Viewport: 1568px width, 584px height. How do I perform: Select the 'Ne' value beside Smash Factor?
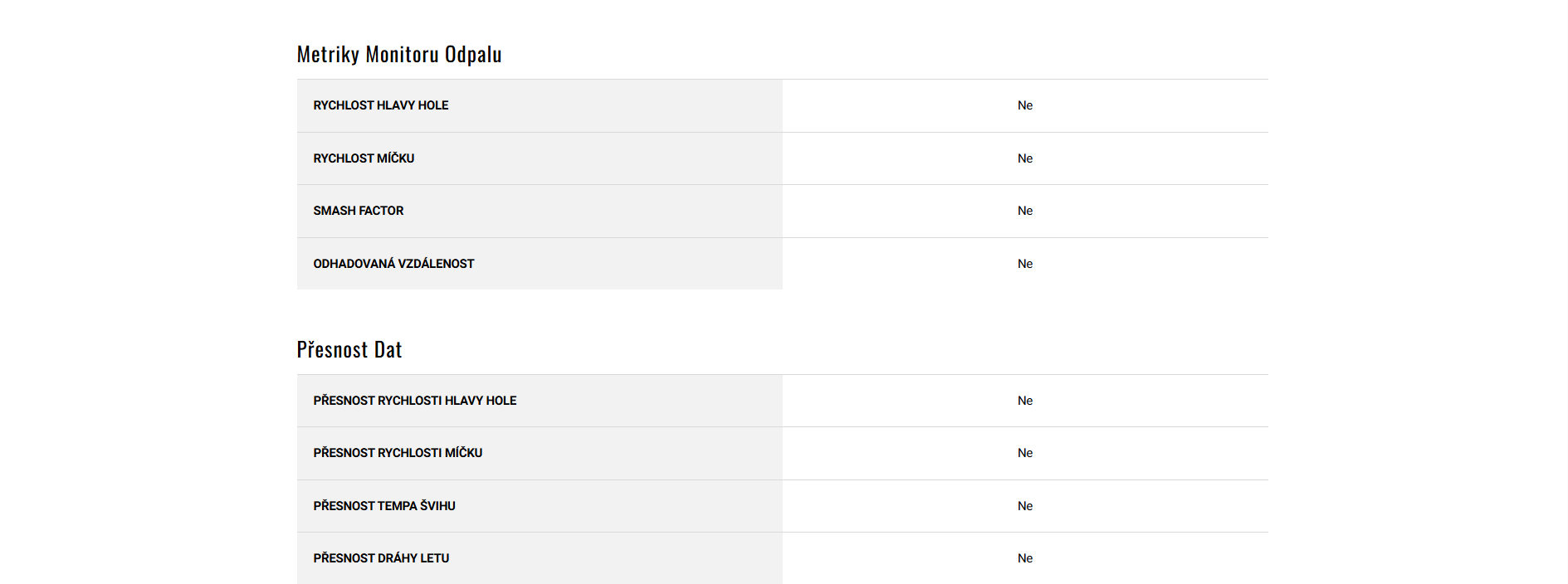tap(1025, 211)
